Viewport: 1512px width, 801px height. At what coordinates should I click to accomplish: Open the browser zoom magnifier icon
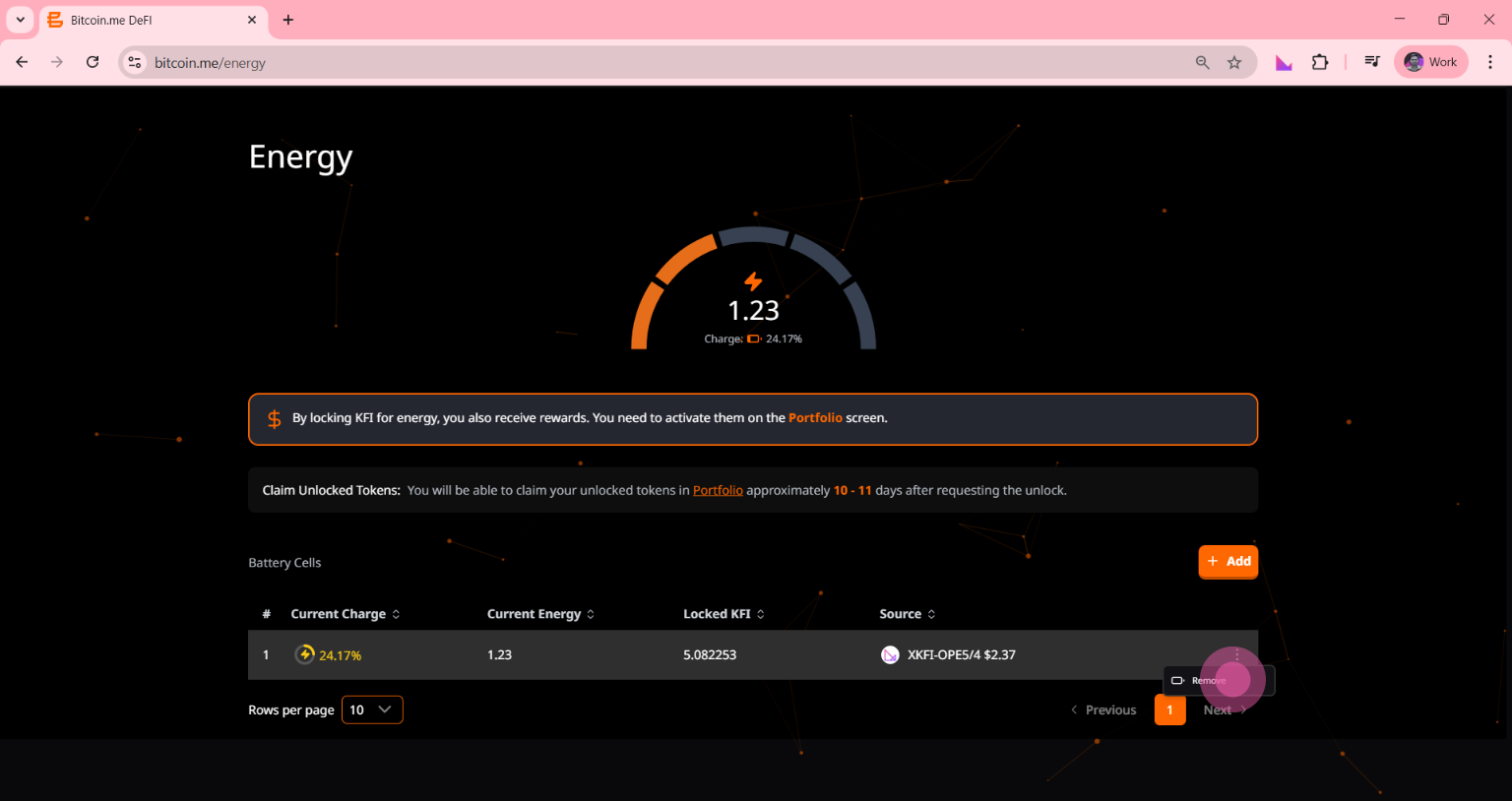pyautogui.click(x=1202, y=63)
